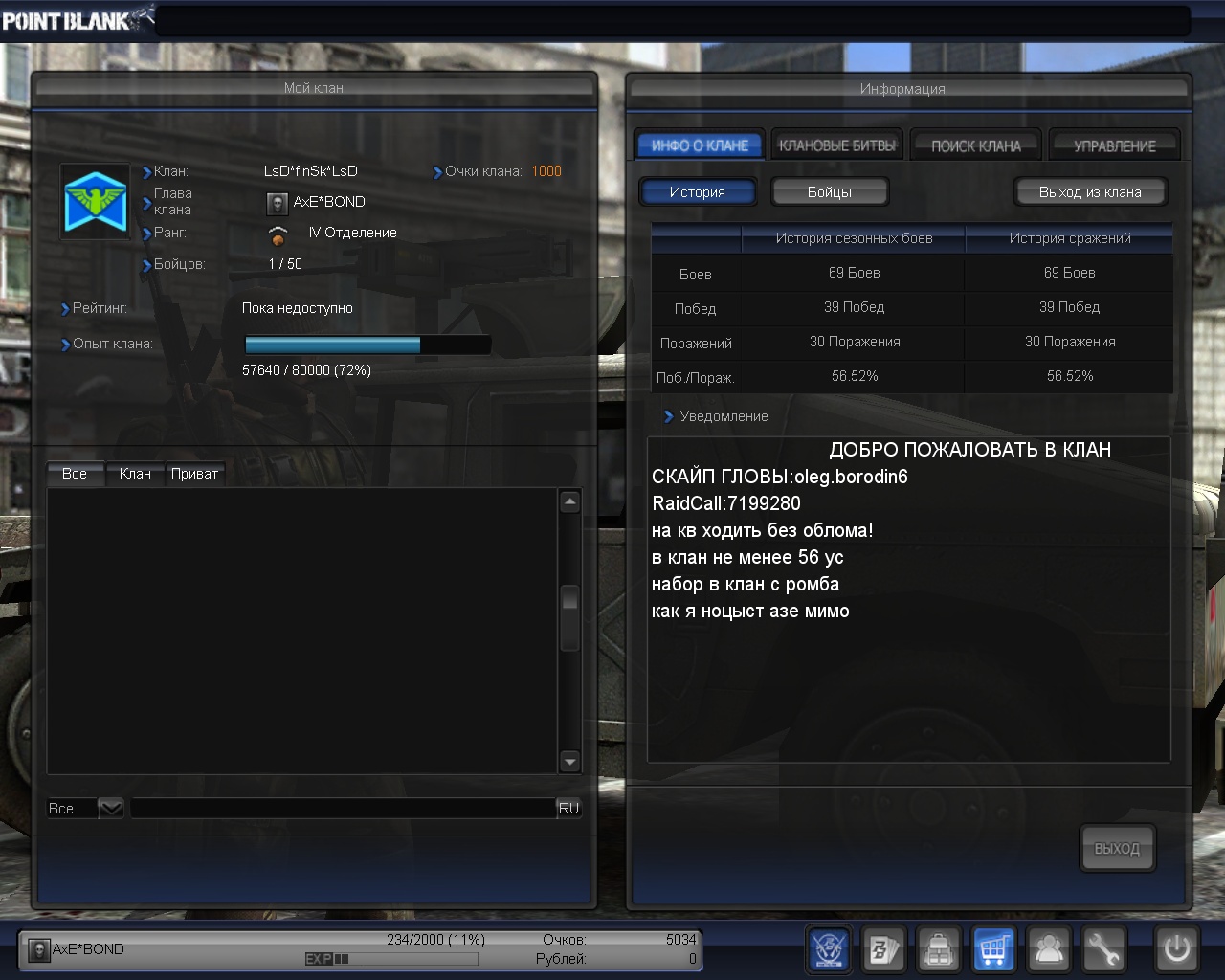The width and height of the screenshot is (1225, 980).
Task: Click the Информация panel title
Action: (902, 89)
